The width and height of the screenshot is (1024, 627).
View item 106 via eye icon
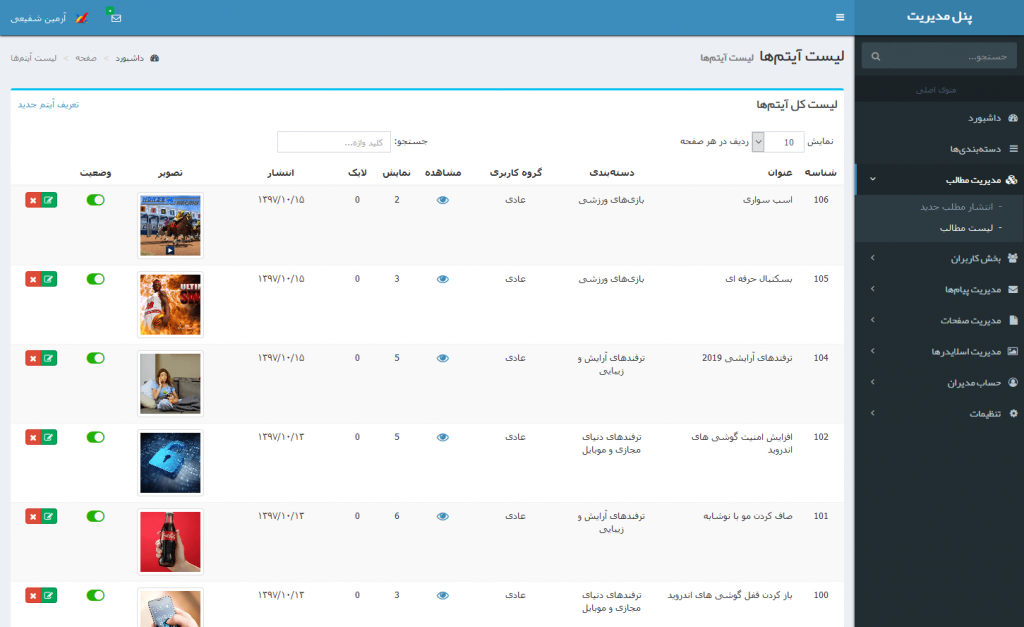(x=443, y=200)
